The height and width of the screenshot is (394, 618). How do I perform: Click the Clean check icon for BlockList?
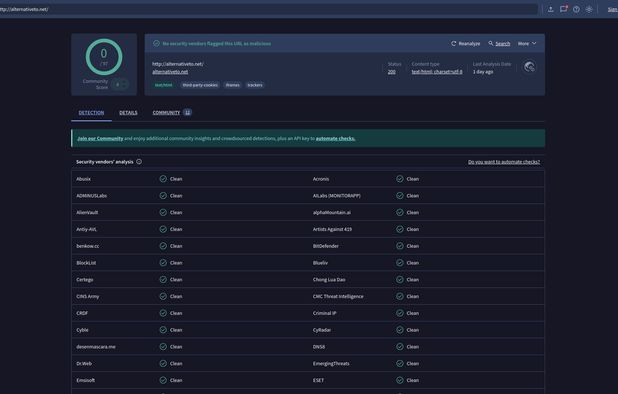click(163, 263)
